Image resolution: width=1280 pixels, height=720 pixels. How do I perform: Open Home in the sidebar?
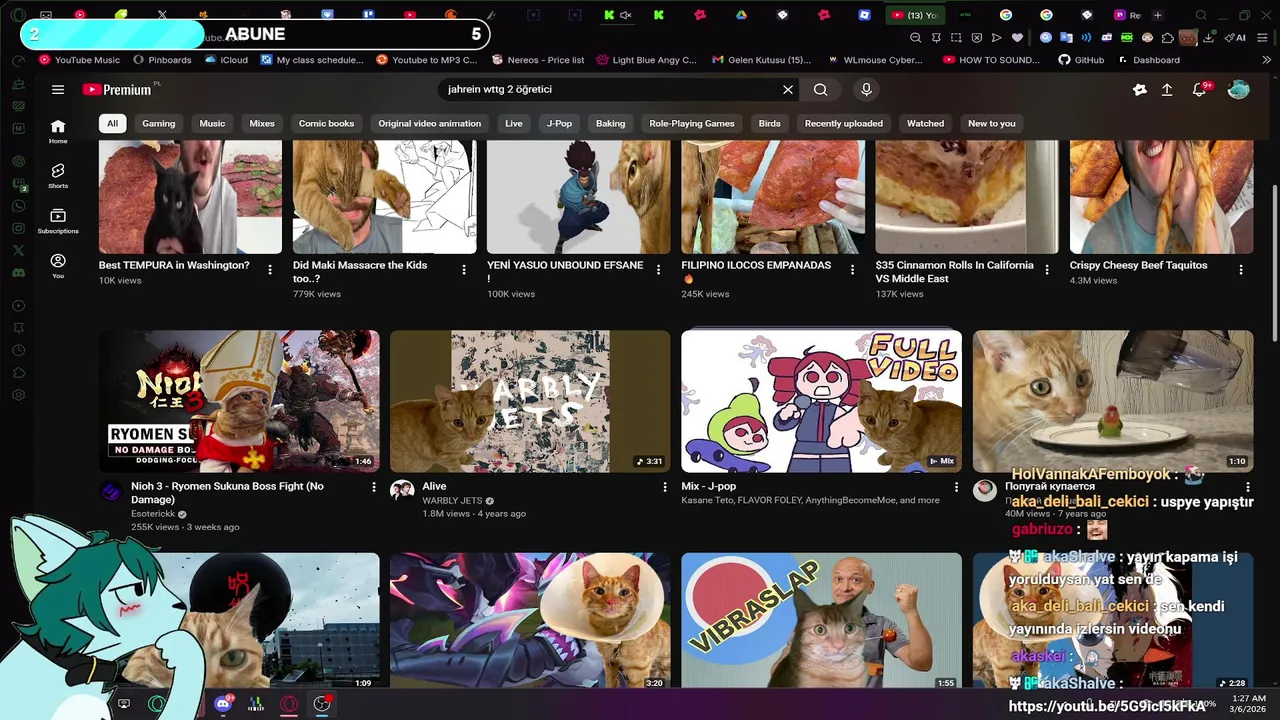(x=58, y=131)
